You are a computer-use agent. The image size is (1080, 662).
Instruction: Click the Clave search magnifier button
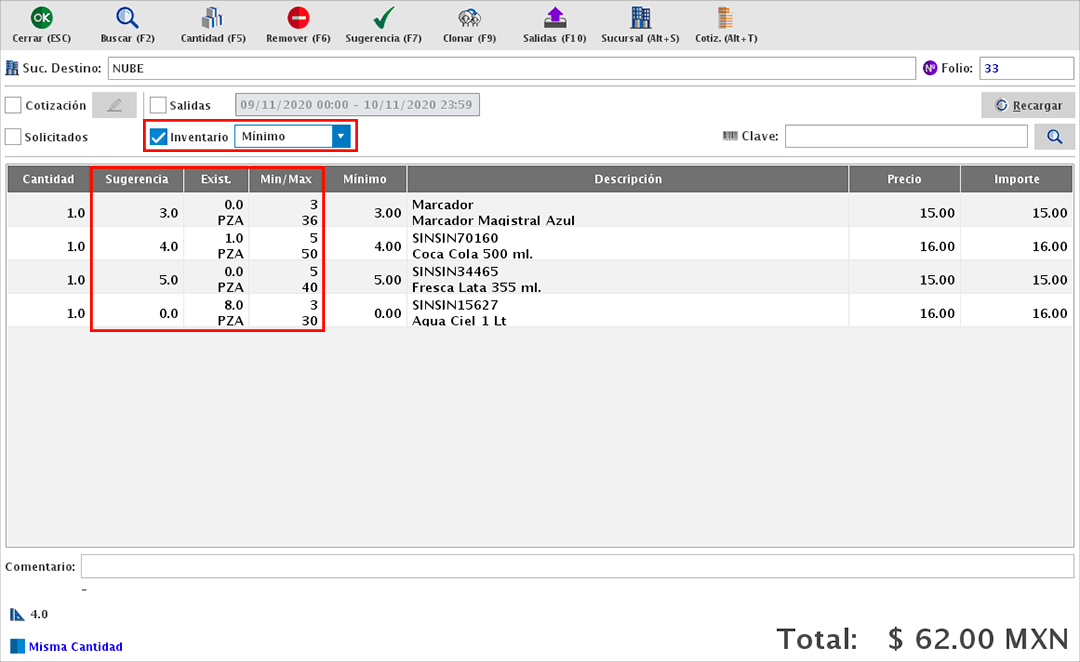point(1054,136)
